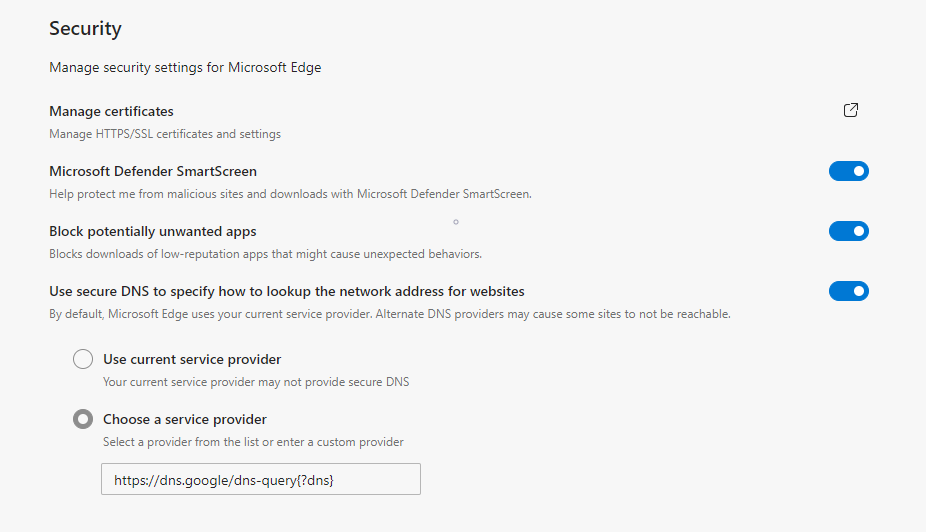The width and height of the screenshot is (926, 532).
Task: Click the SmartScreen help protect description text
Action: tap(290, 194)
